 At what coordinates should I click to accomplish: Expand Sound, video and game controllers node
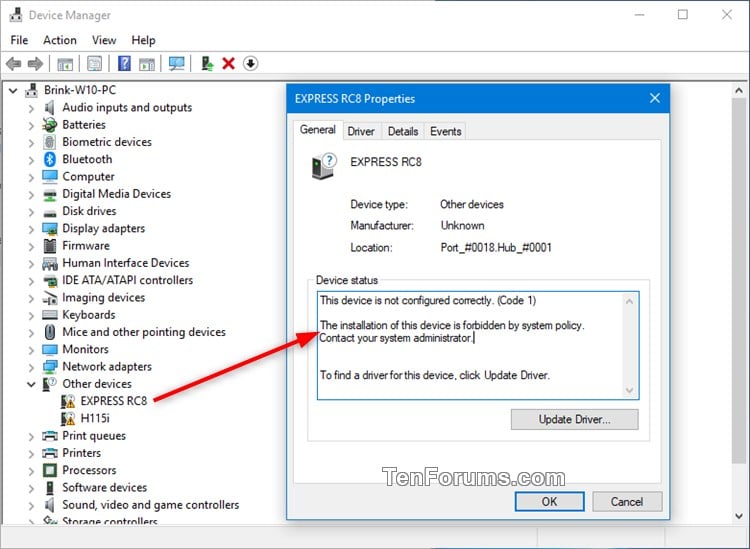[x=31, y=505]
